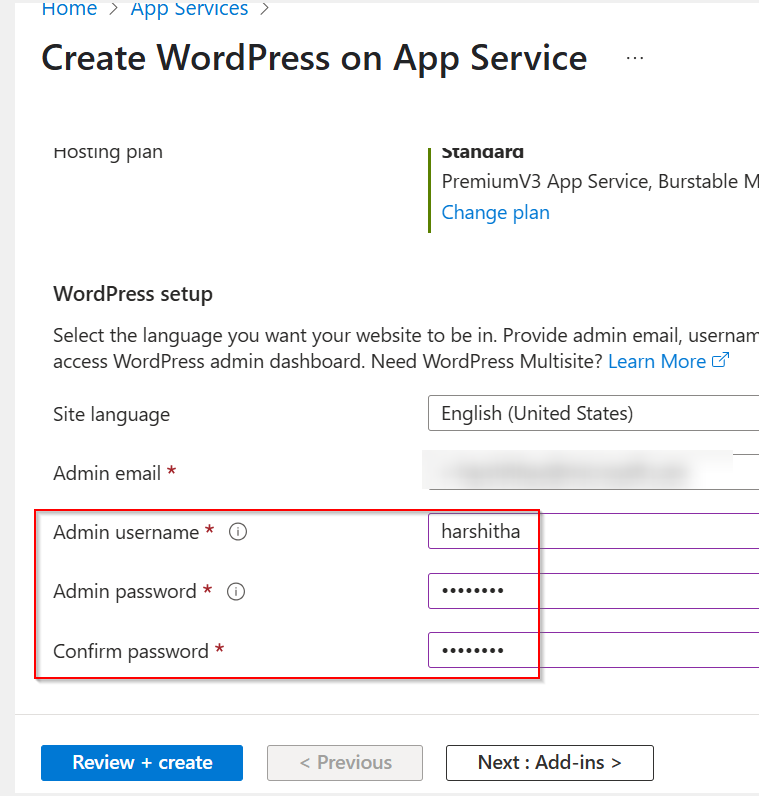The height and width of the screenshot is (796, 759).
Task: Go to App Services breadcrumb
Action: coord(189,9)
